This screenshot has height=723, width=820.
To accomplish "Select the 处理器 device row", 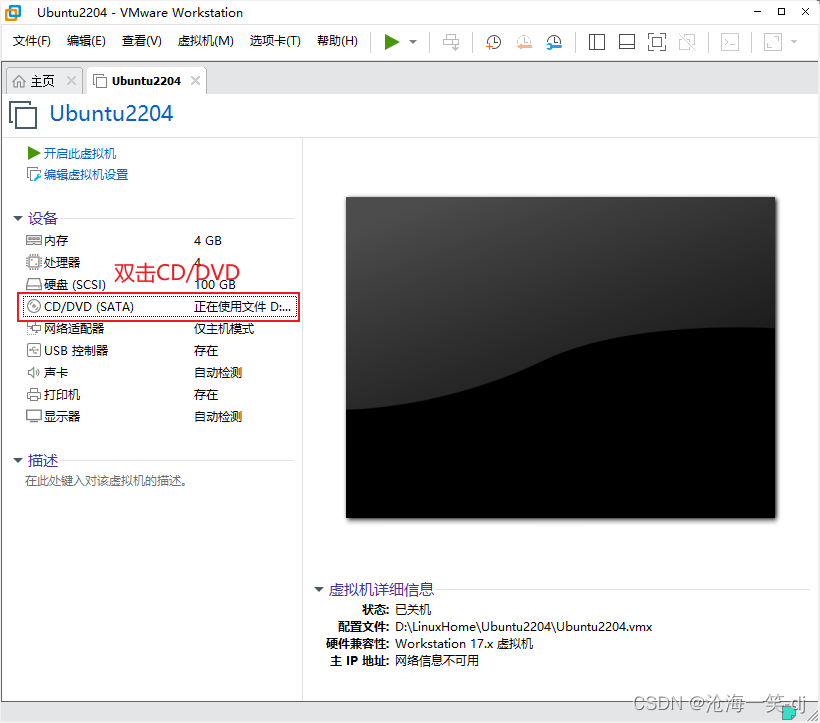I will pyautogui.click(x=158, y=262).
